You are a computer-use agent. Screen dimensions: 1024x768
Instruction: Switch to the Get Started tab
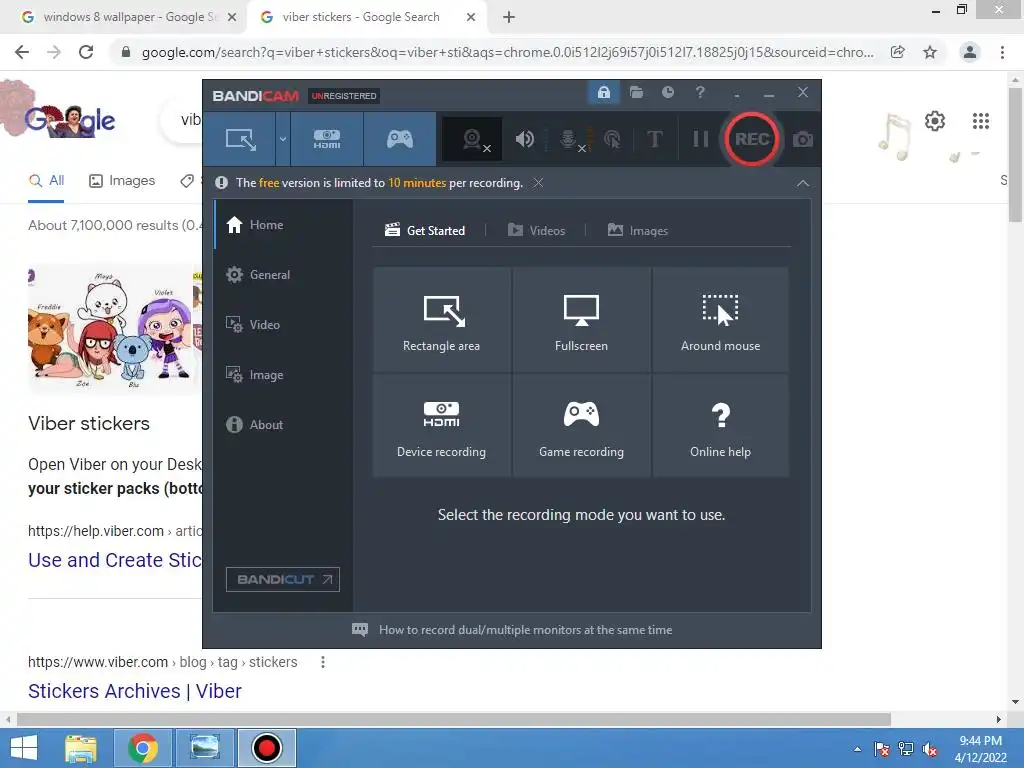(x=425, y=231)
